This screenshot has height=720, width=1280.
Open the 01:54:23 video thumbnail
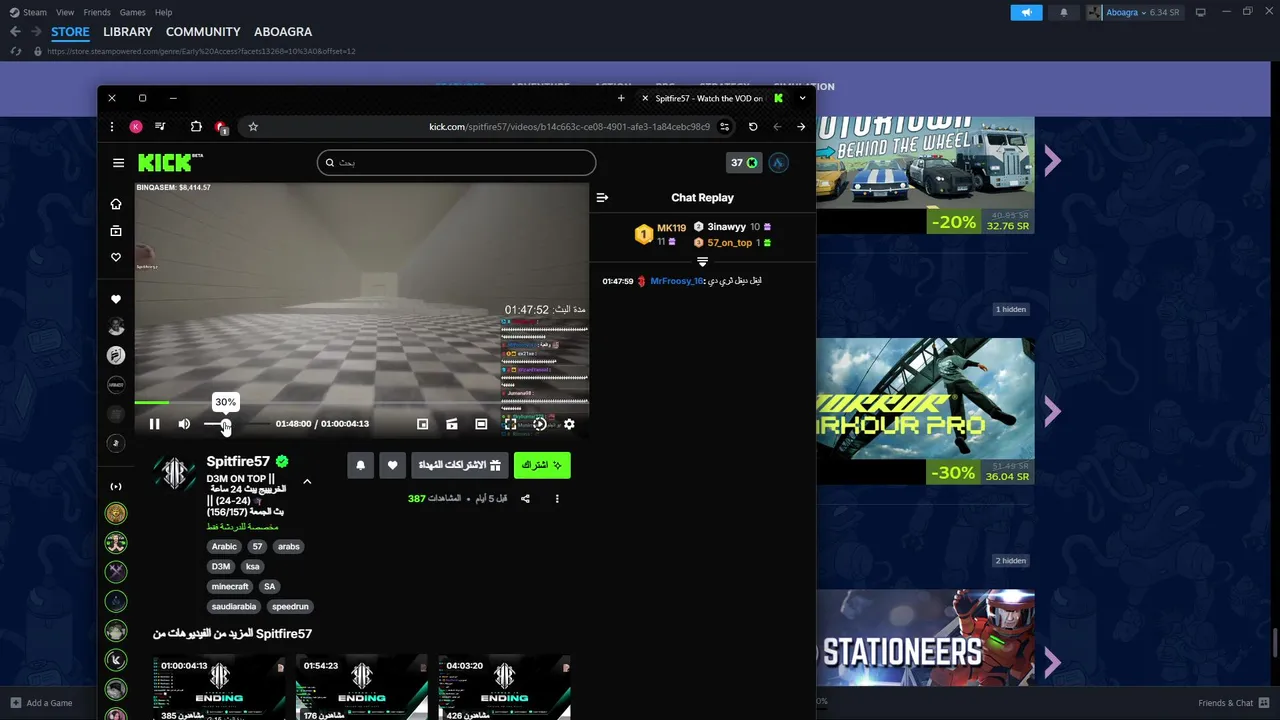pyautogui.click(x=362, y=687)
